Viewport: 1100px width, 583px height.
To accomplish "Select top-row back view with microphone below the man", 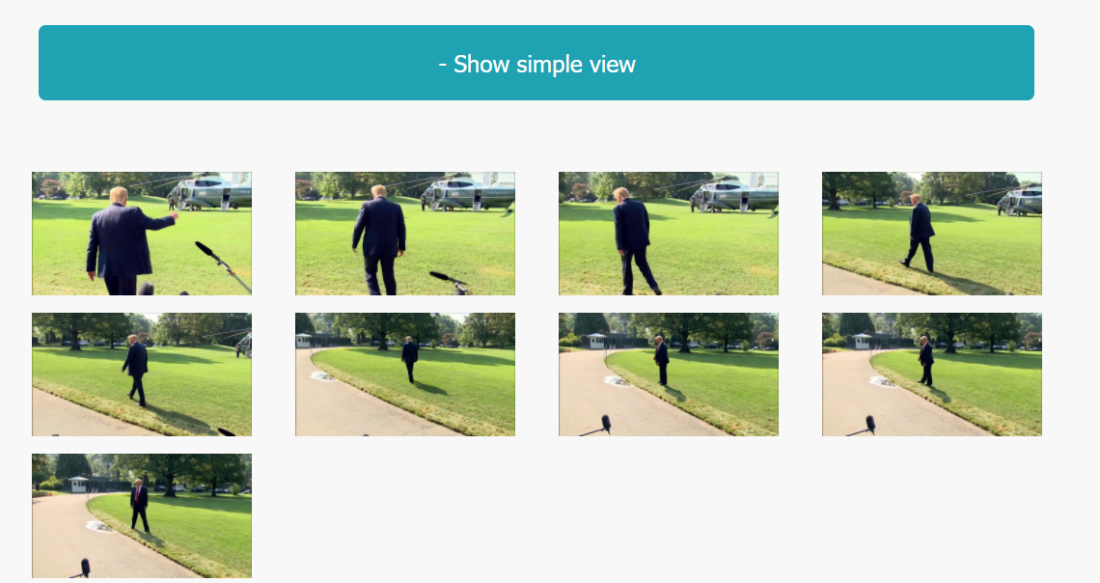I will click(405, 233).
